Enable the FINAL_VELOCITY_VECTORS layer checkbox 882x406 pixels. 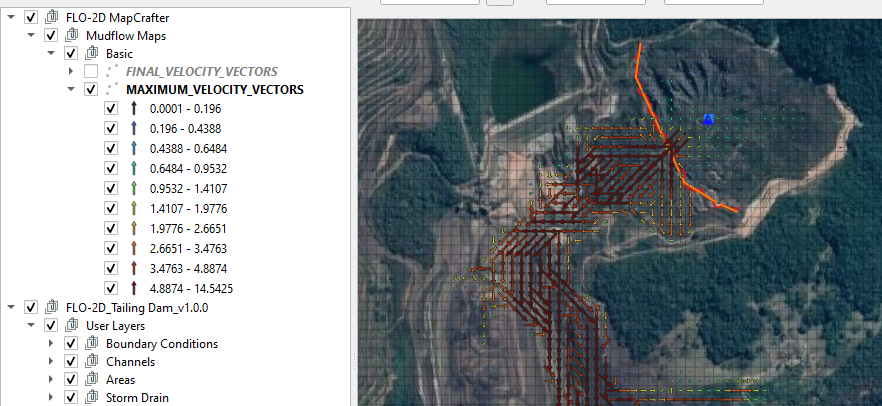(91, 71)
